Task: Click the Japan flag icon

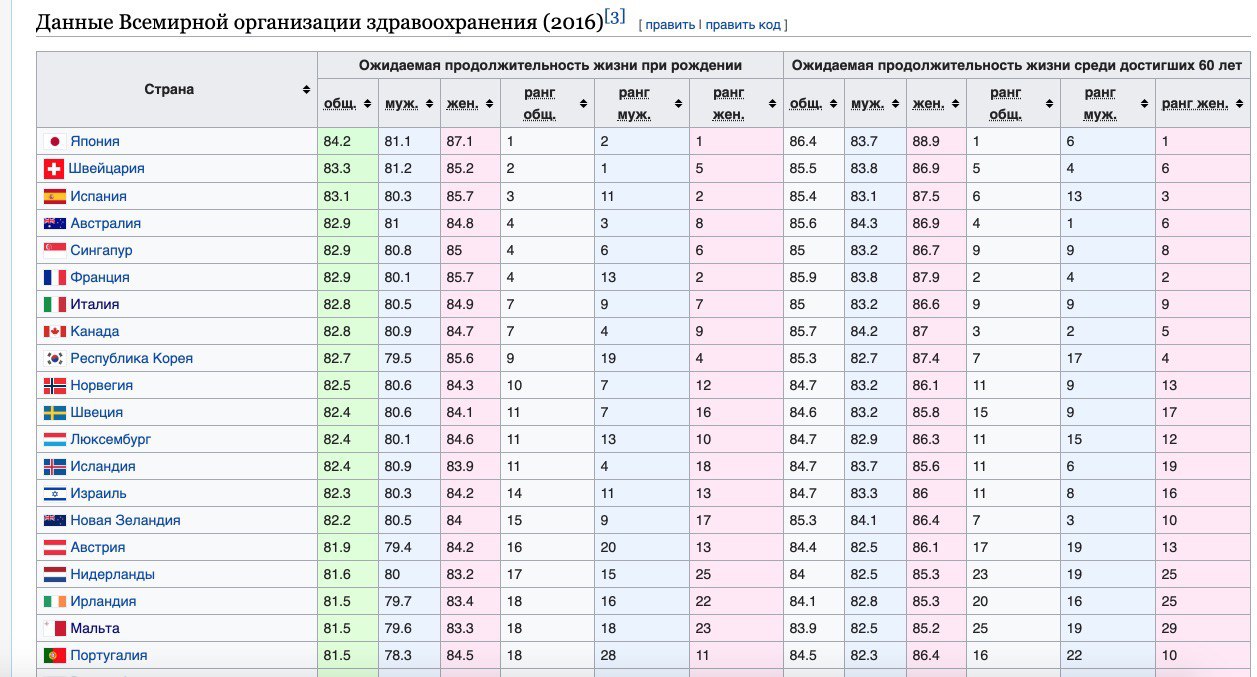Action: click(55, 142)
